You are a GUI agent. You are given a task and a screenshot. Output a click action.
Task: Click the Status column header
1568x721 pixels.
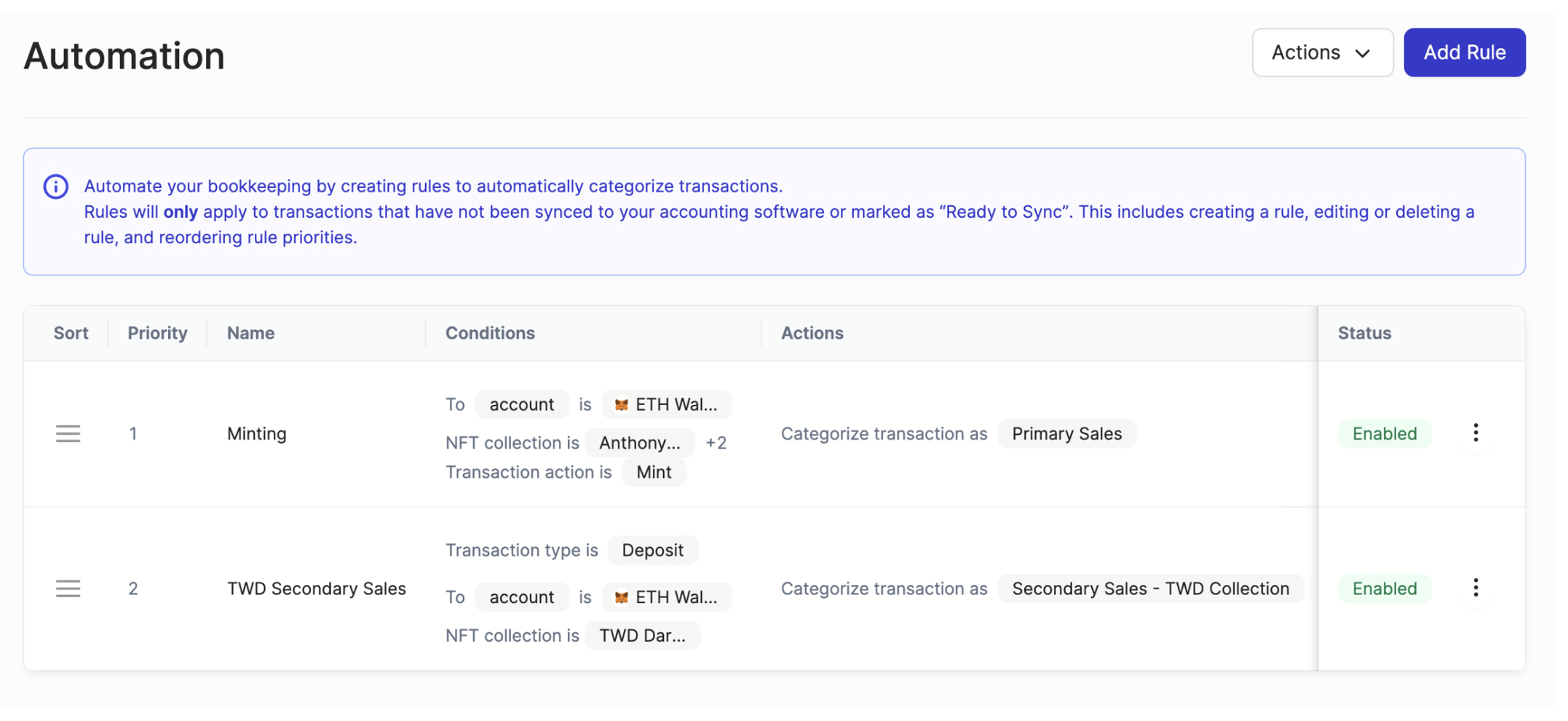coord(1364,333)
